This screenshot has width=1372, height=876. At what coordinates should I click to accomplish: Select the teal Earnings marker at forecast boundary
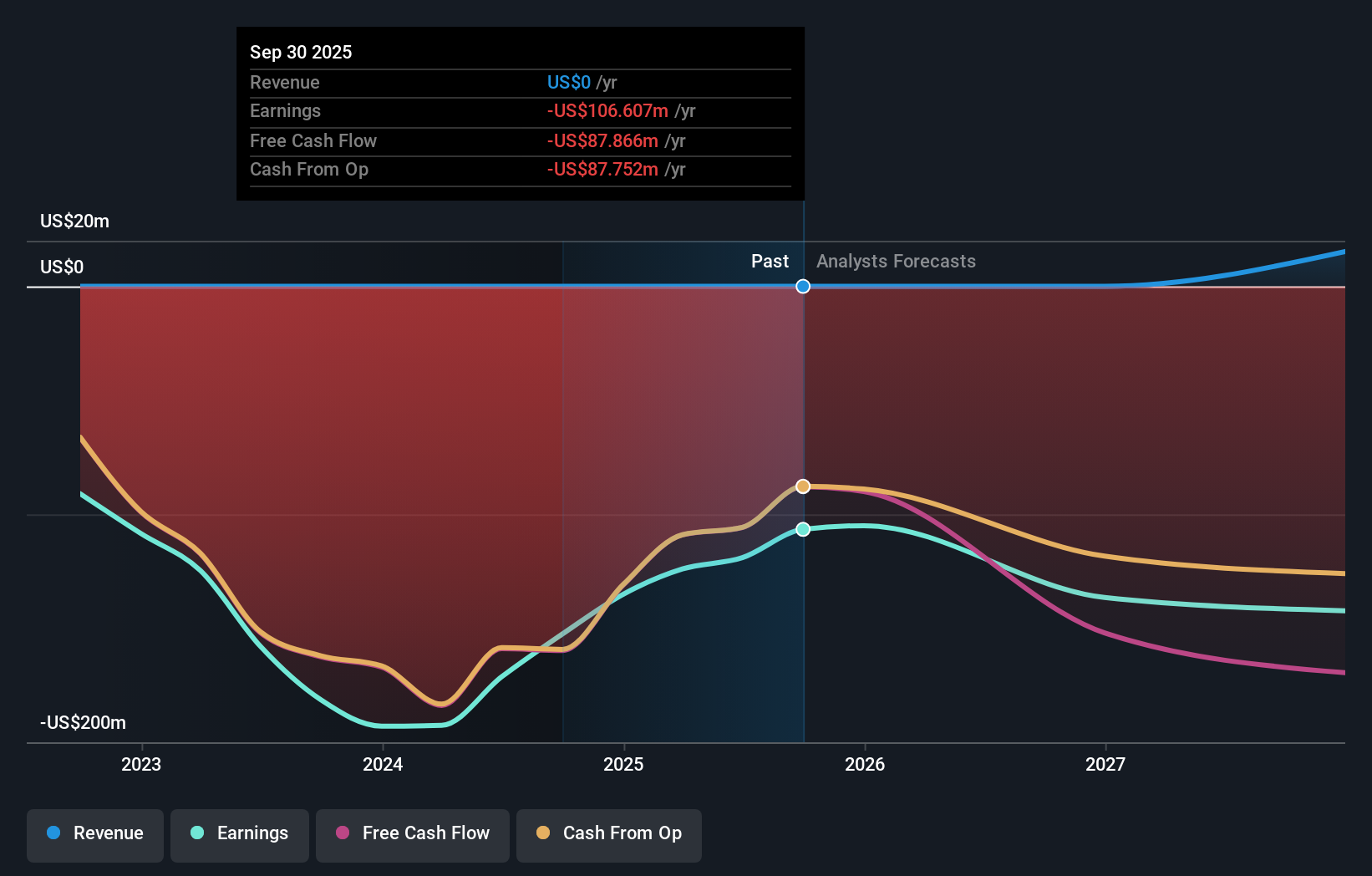pos(803,528)
